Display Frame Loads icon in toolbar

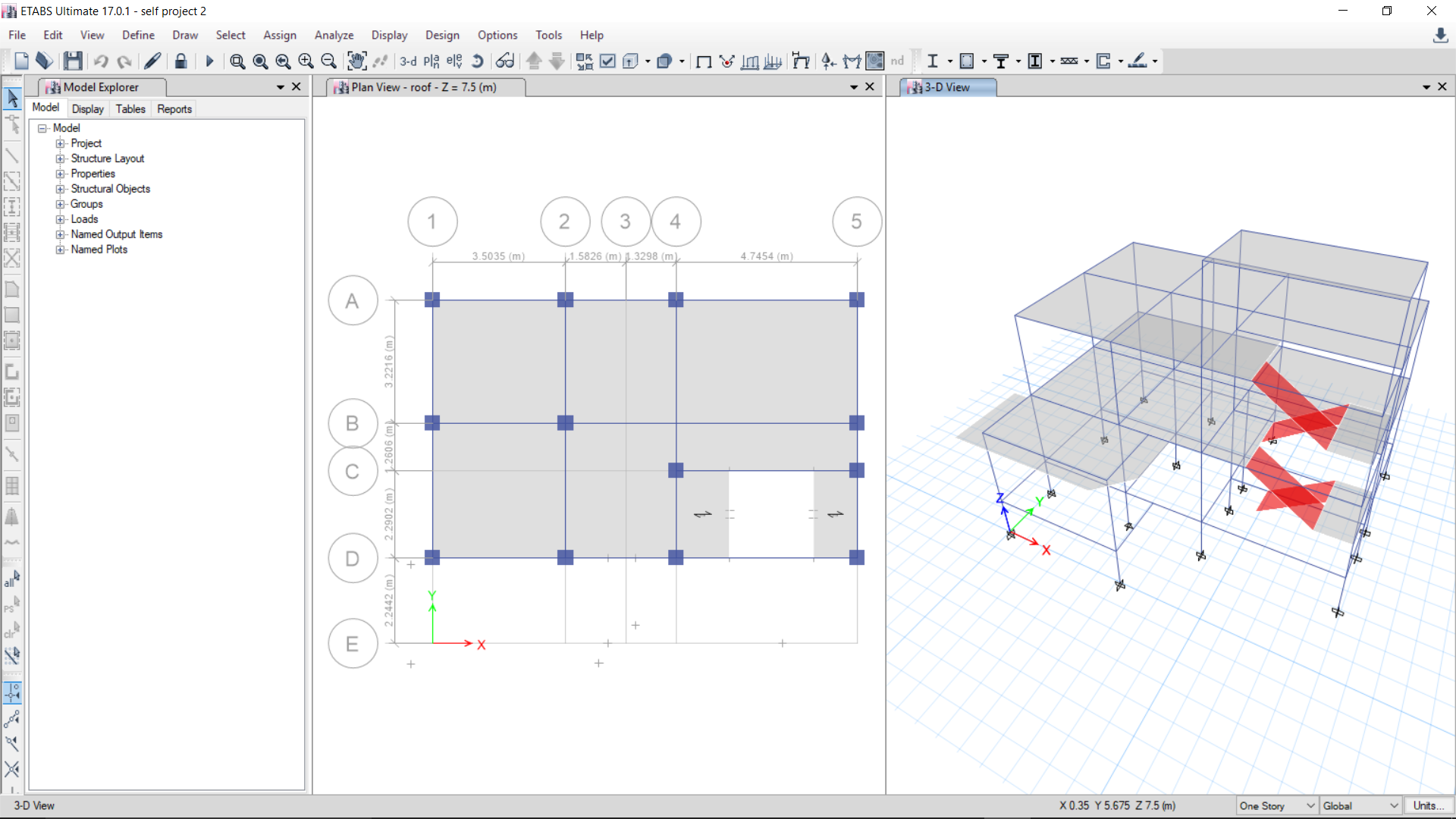pos(749,61)
